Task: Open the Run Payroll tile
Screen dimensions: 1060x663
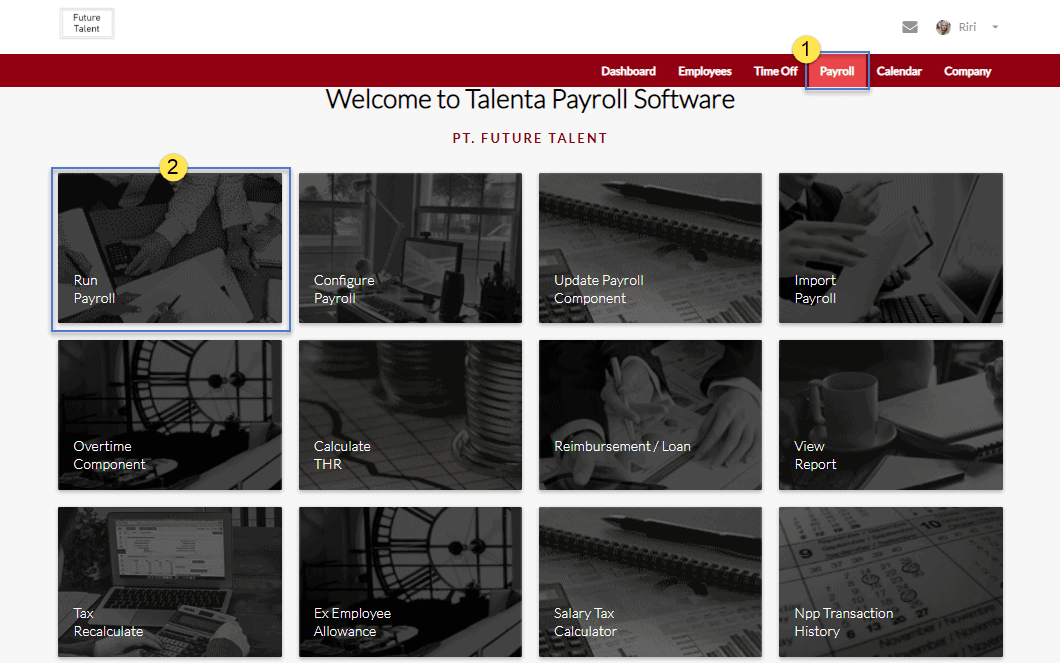Action: click(170, 248)
